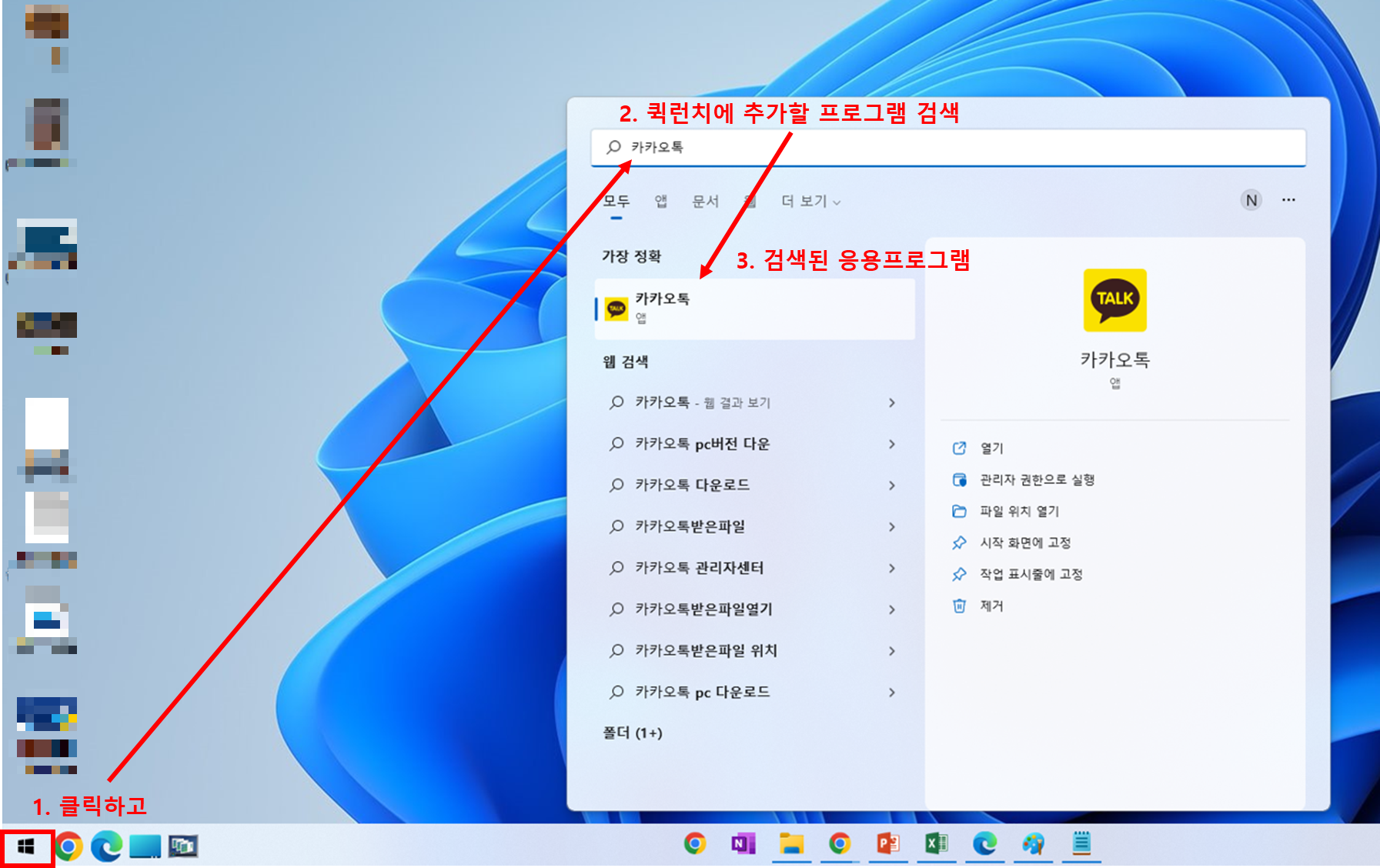Image resolution: width=1380 pixels, height=868 pixels.
Task: Open Edge icon beside the blue desktop icon
Action: pos(106,846)
